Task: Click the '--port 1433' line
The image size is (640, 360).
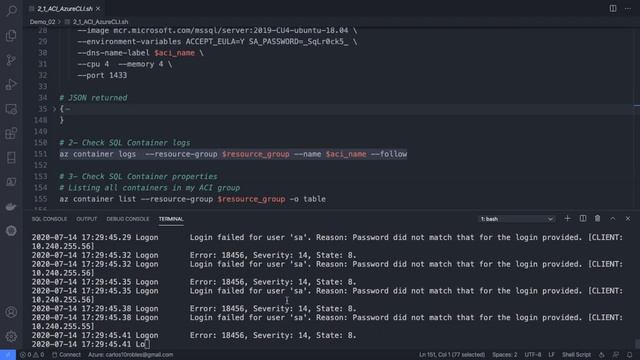Action: [x=102, y=76]
